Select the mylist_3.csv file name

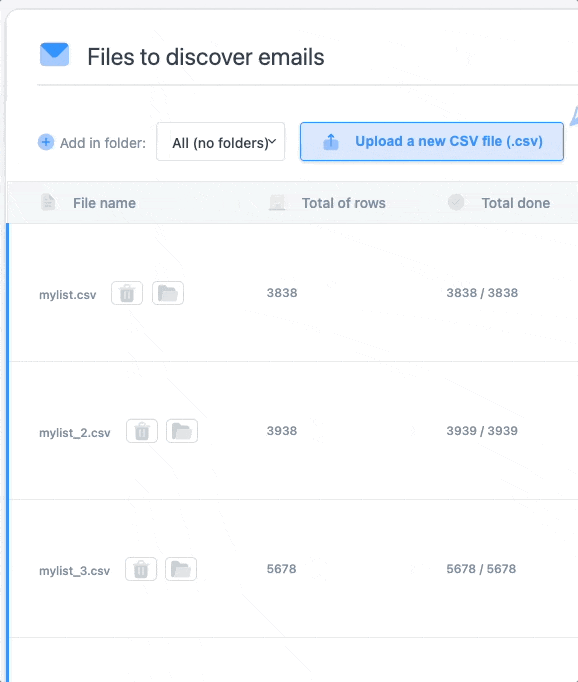click(74, 571)
